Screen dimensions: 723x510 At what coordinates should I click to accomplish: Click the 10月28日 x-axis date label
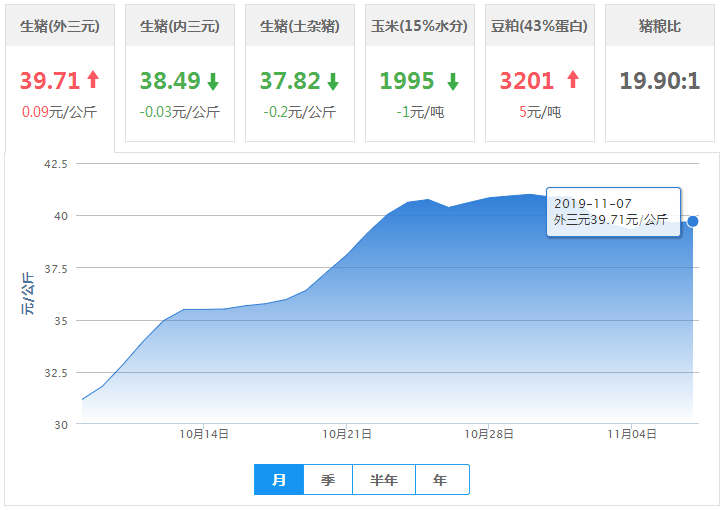click(489, 434)
